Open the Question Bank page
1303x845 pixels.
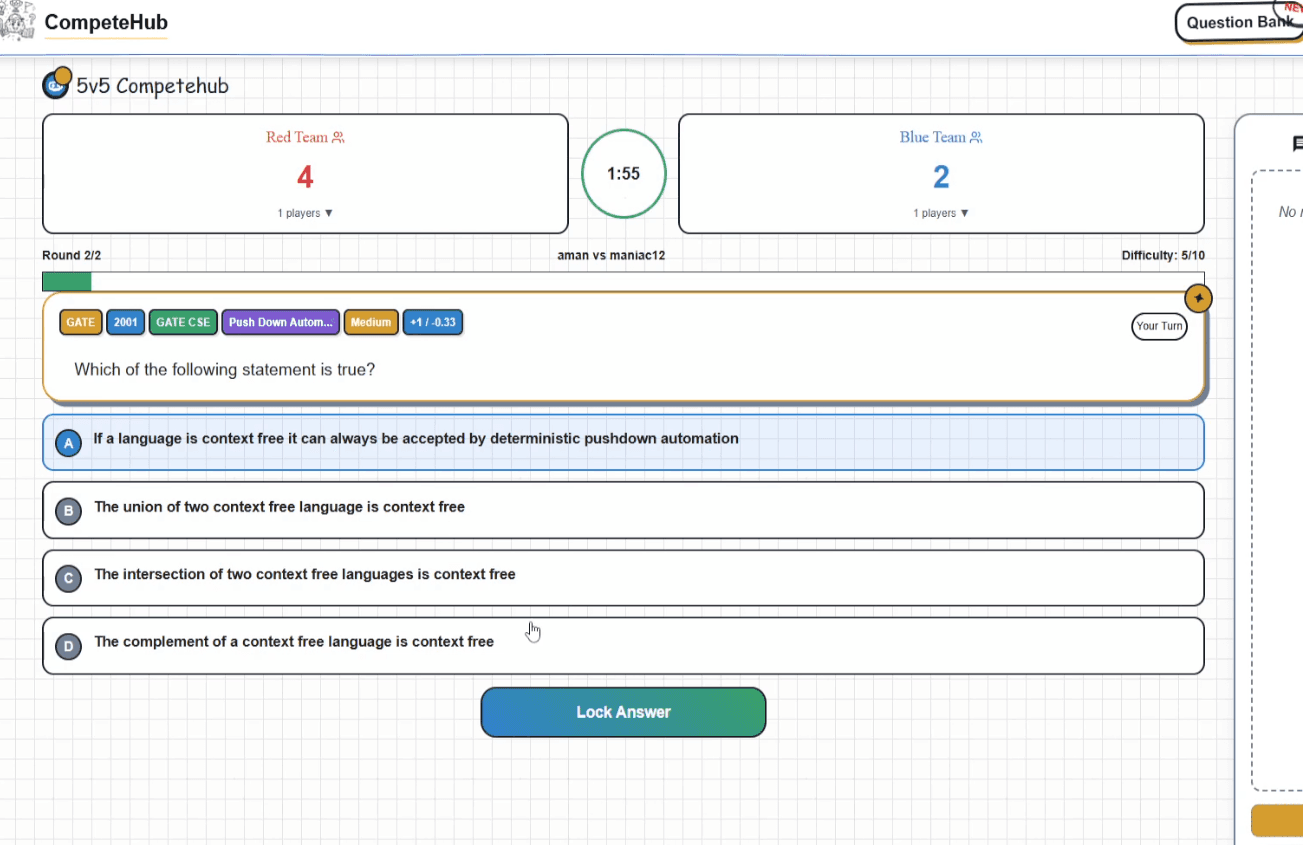point(1238,23)
